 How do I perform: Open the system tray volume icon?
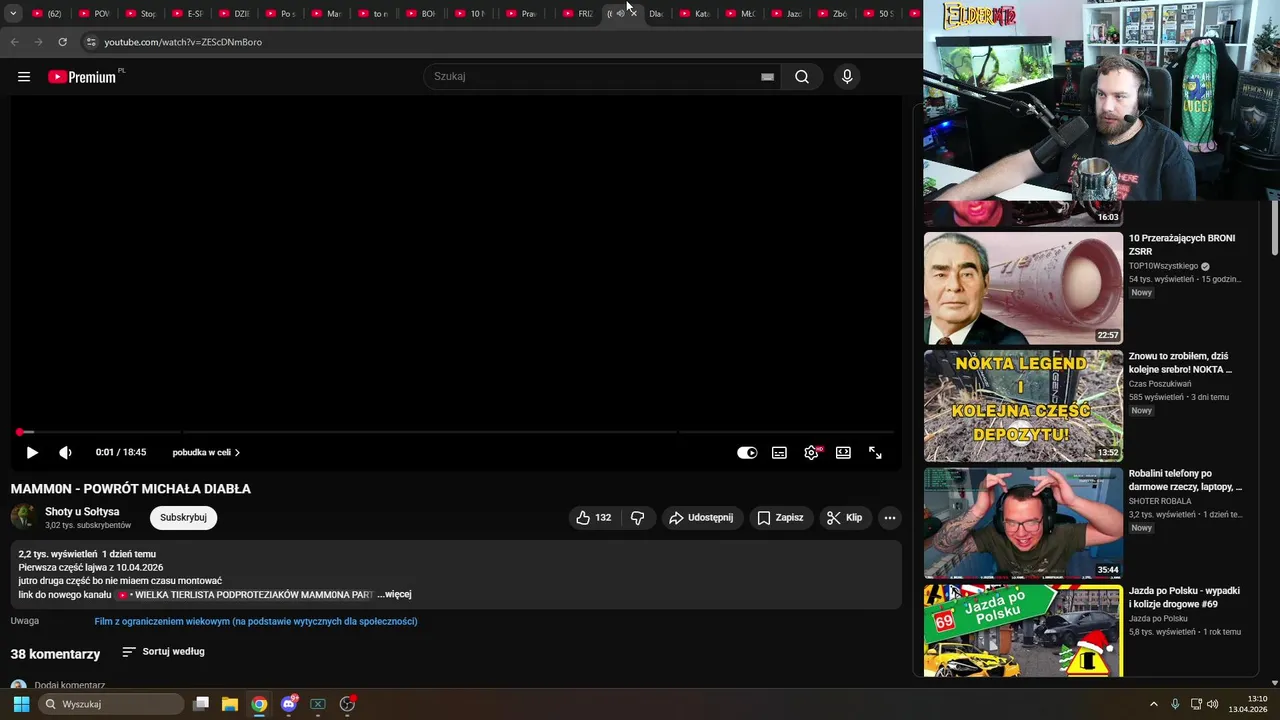(1213, 704)
